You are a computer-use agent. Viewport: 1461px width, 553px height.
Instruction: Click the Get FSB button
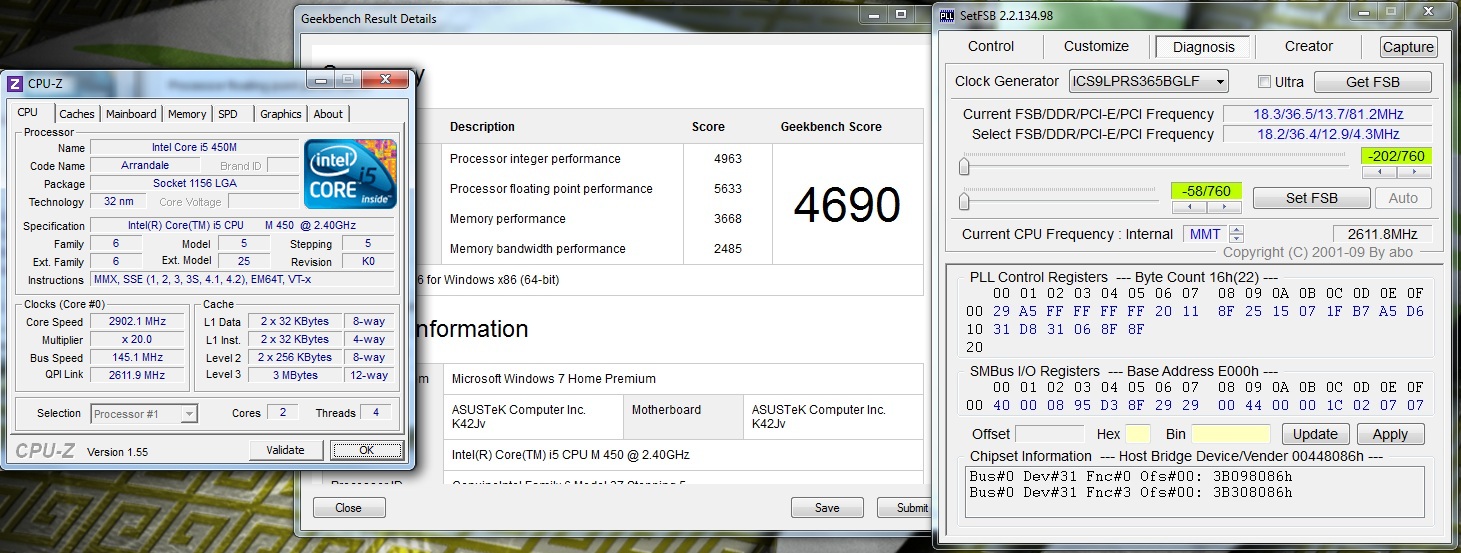[x=1373, y=82]
